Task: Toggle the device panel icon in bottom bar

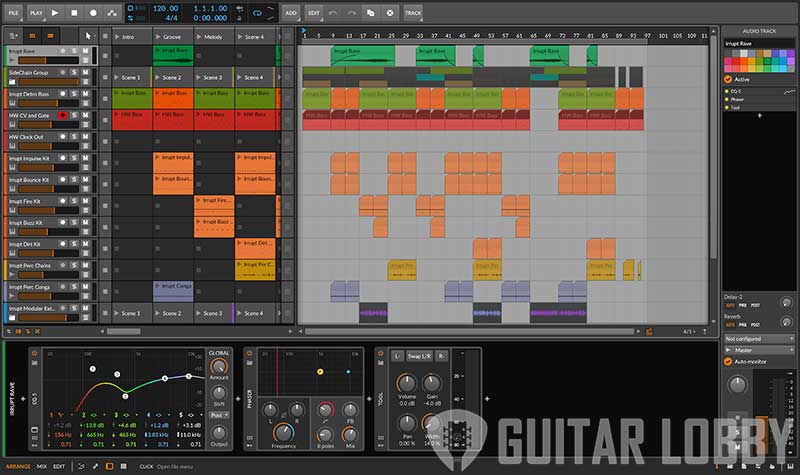Action: [x=109, y=466]
